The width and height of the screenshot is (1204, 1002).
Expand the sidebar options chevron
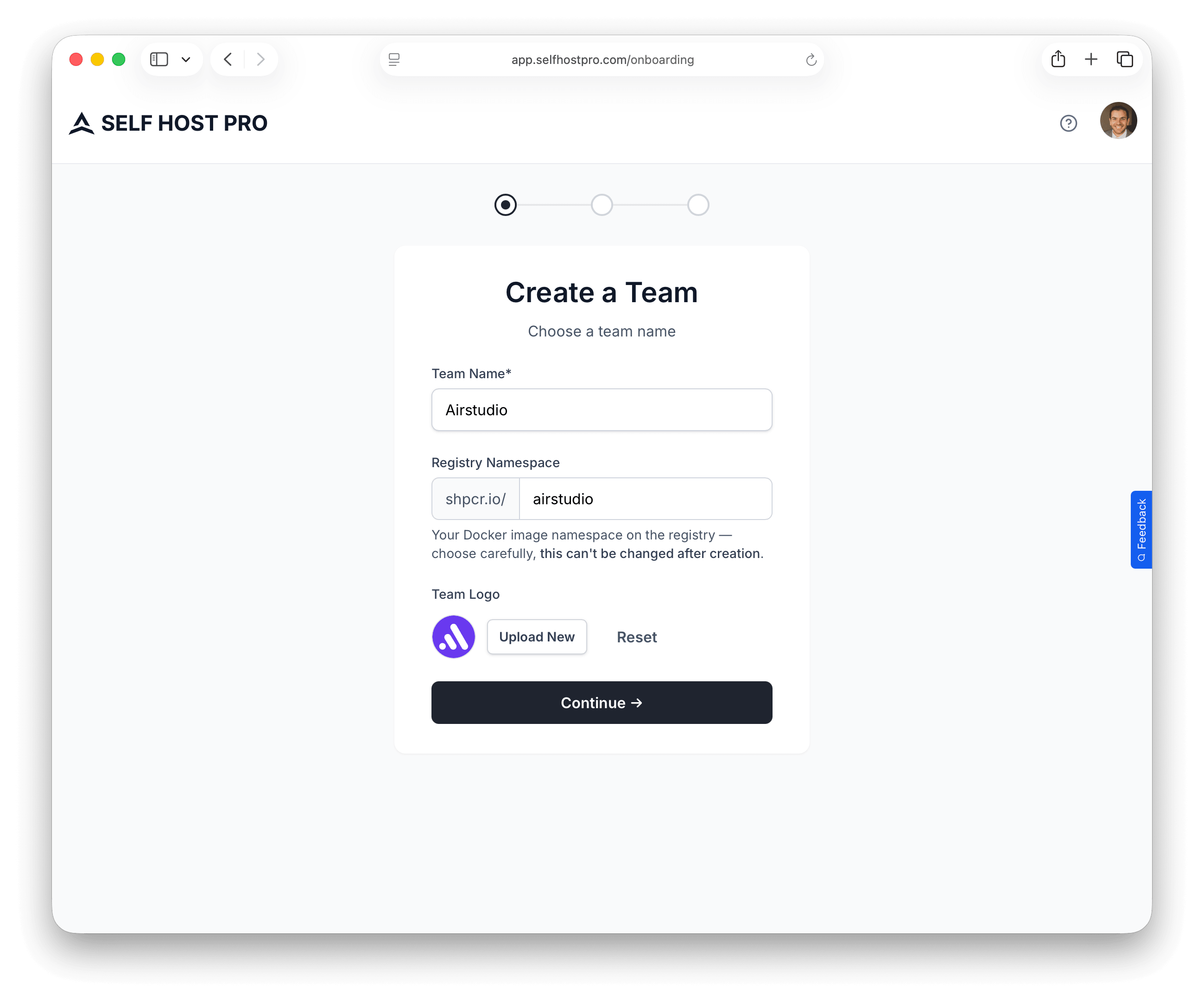[185, 59]
